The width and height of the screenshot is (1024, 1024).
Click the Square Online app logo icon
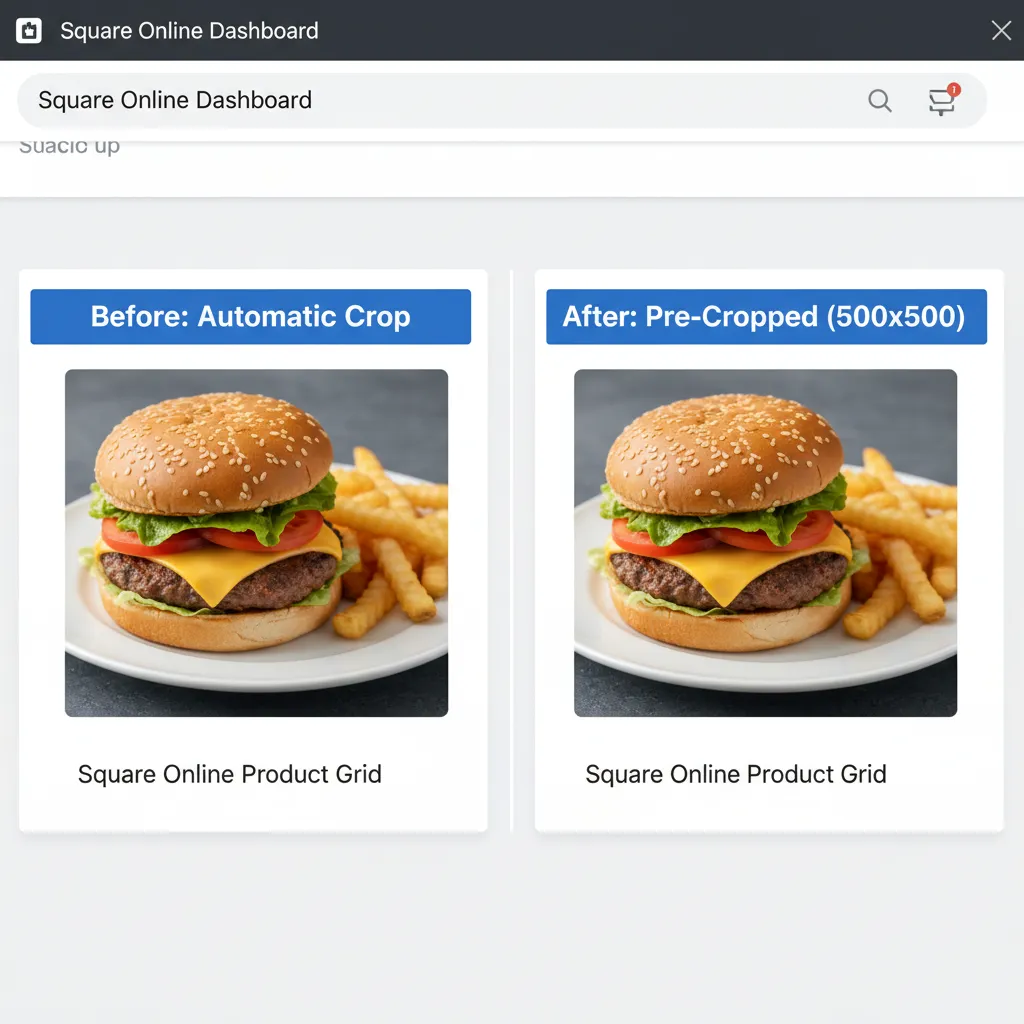click(x=29, y=31)
